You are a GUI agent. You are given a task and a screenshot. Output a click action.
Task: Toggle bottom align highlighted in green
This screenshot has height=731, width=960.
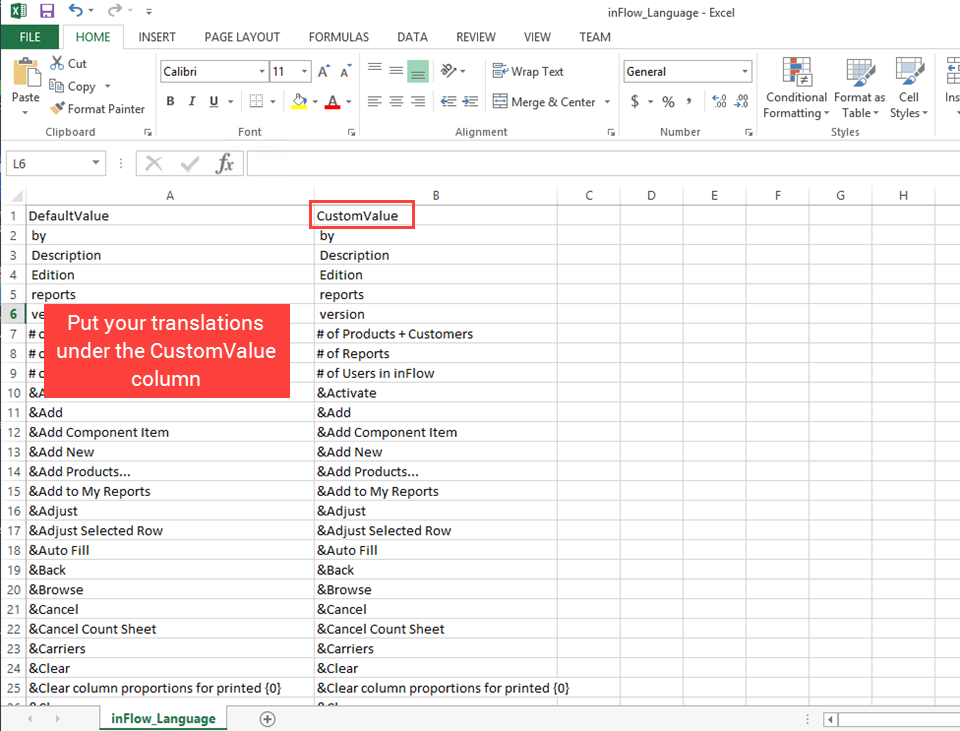pos(418,71)
